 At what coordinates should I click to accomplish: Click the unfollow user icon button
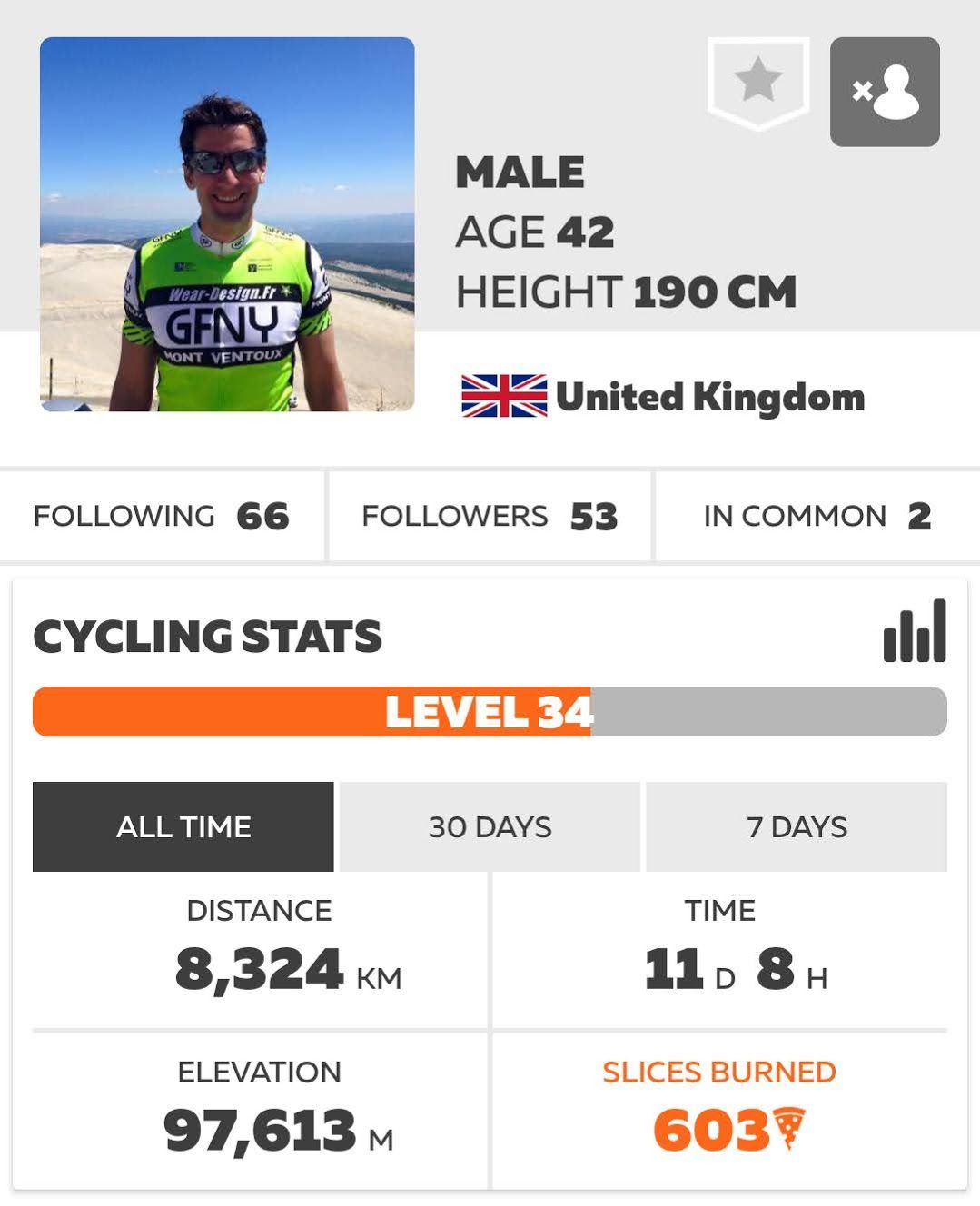click(x=885, y=92)
